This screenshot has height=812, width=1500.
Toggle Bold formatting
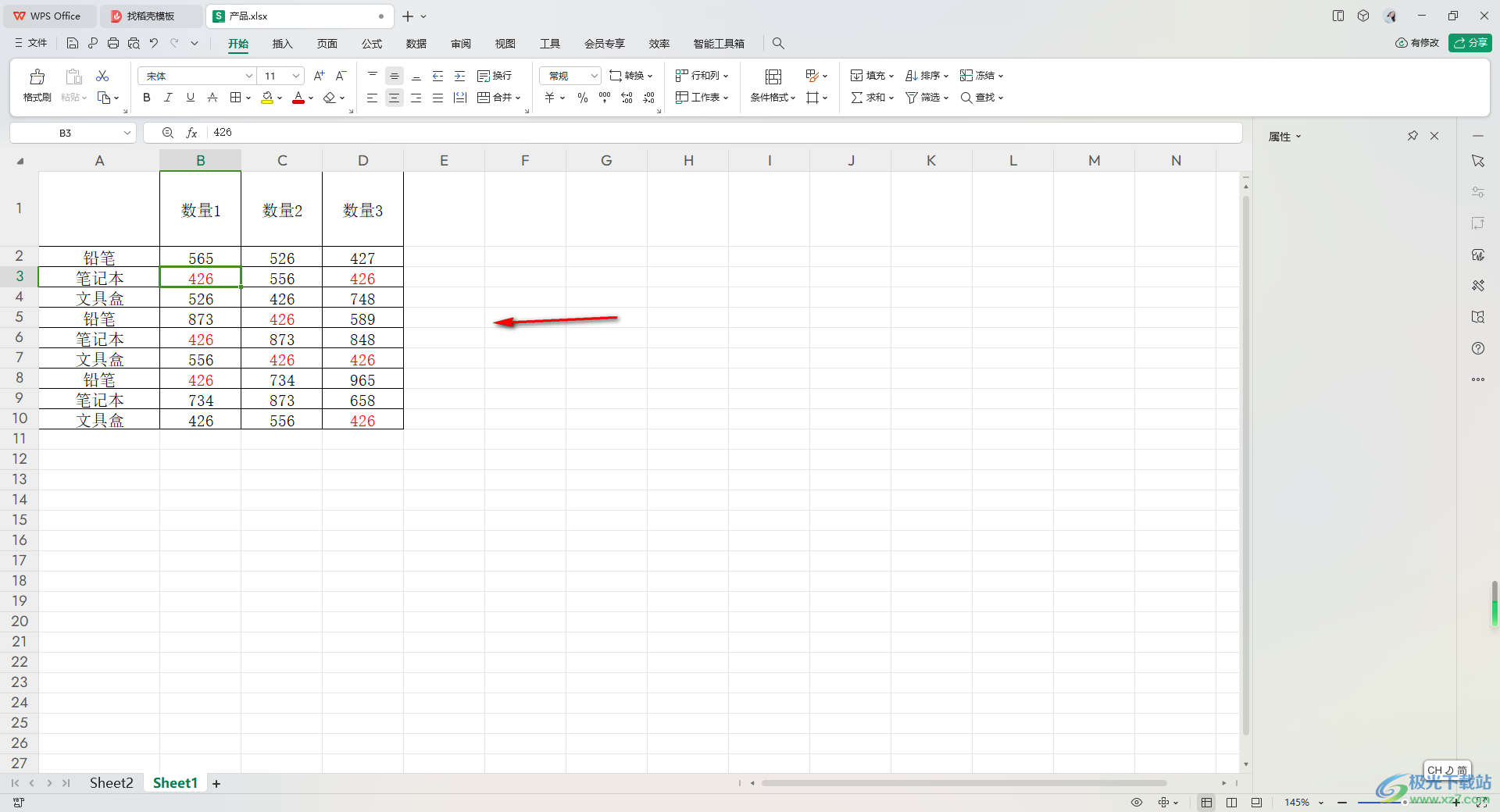click(x=147, y=98)
